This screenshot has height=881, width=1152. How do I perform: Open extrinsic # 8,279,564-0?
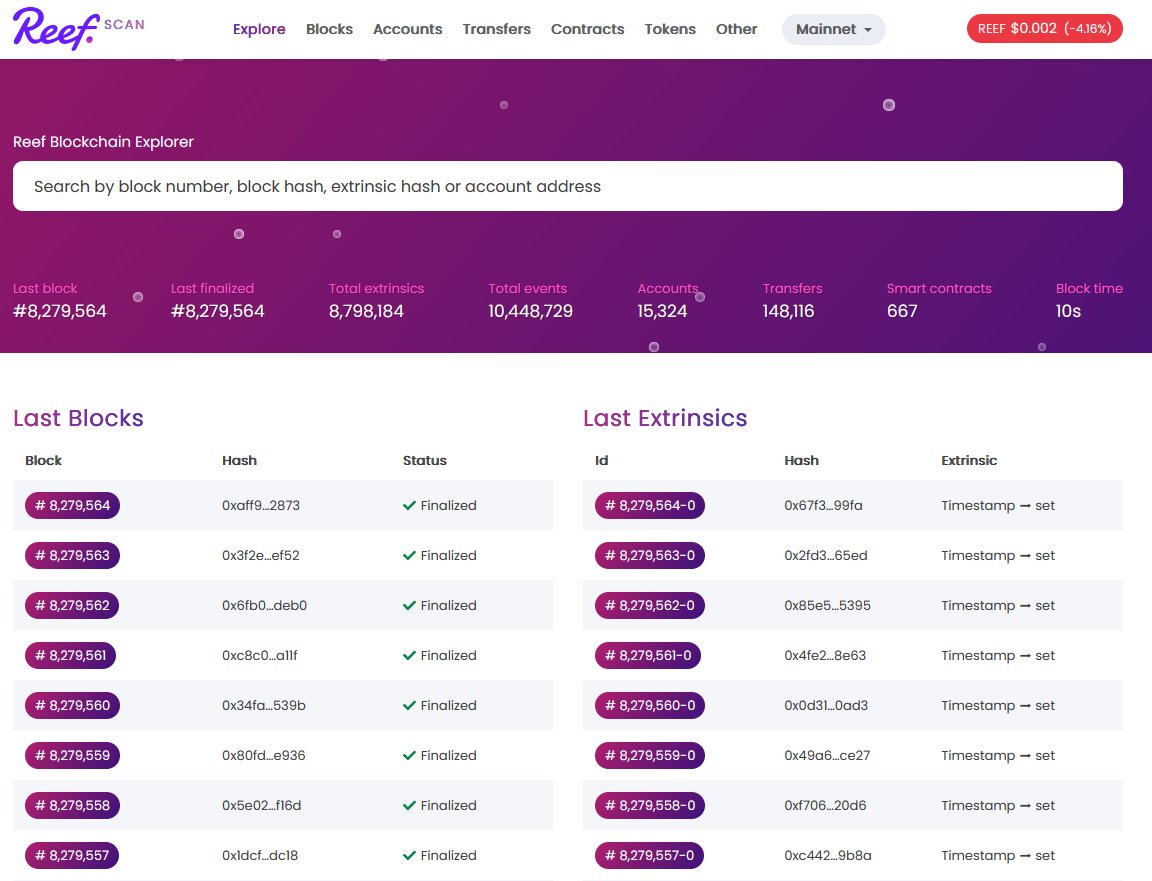[x=649, y=506]
